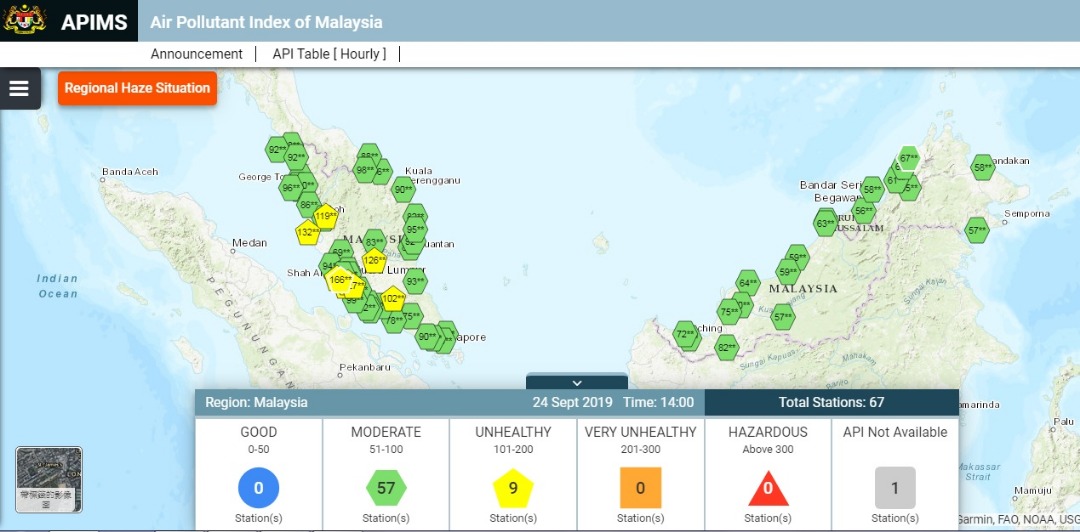Image resolution: width=1080 pixels, height=532 pixels.
Task: Select the yellow 166** station marker
Action: pos(339,280)
